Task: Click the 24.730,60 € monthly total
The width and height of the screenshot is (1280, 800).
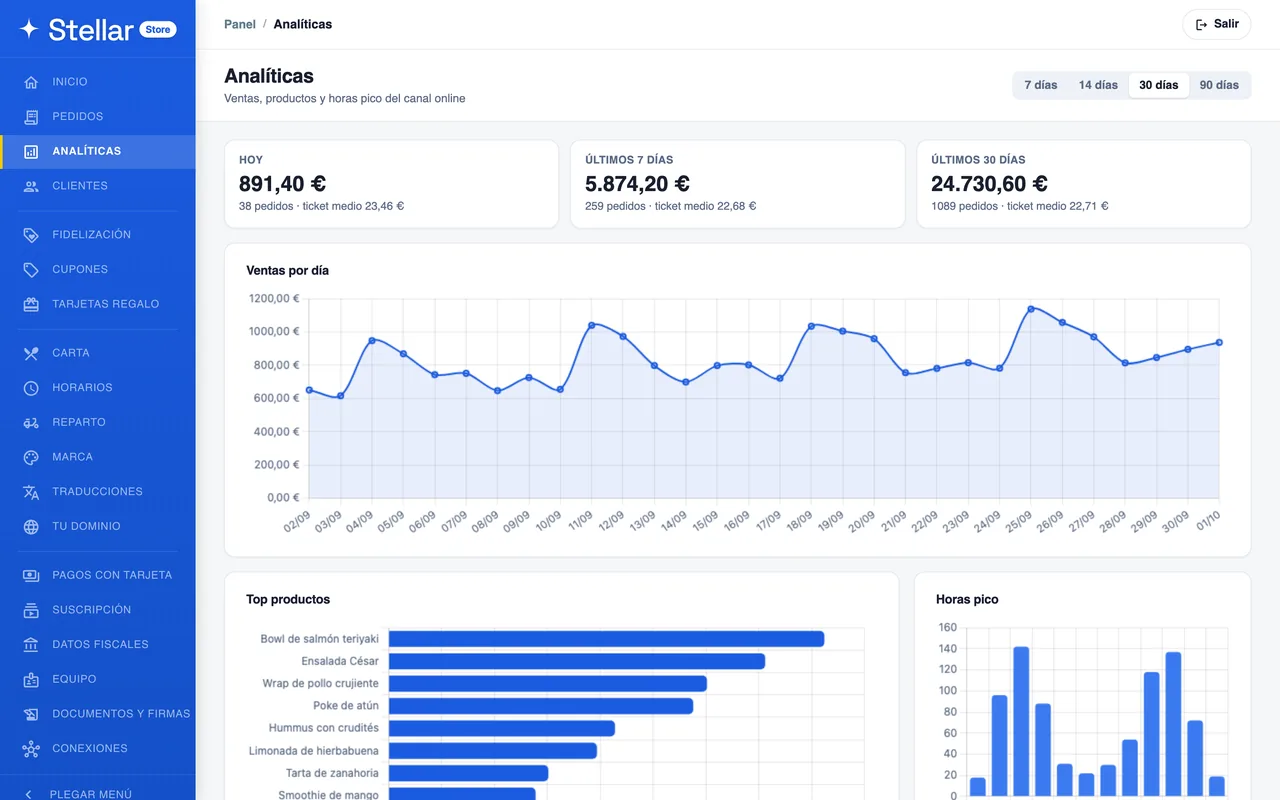Action: [989, 184]
